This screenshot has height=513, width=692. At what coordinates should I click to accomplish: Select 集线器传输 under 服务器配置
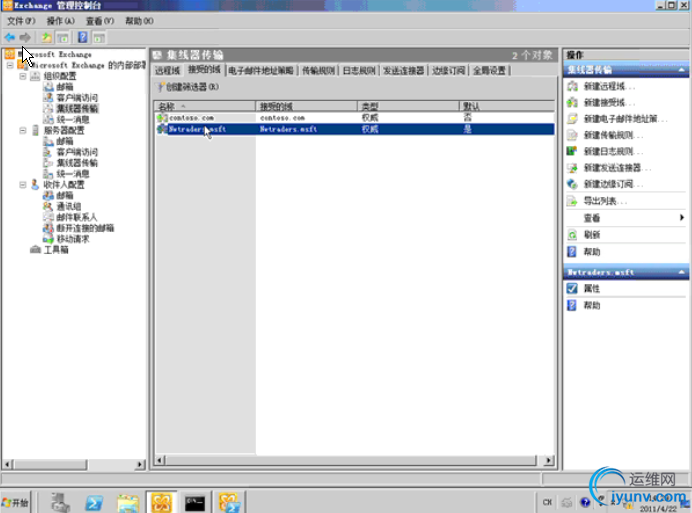coord(77,163)
